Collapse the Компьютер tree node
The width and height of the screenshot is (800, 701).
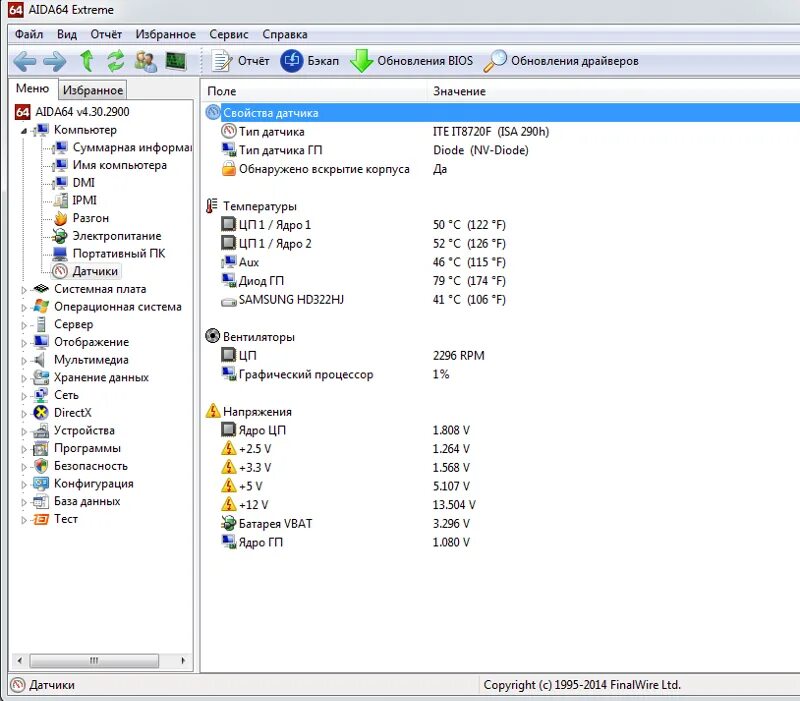[23, 131]
